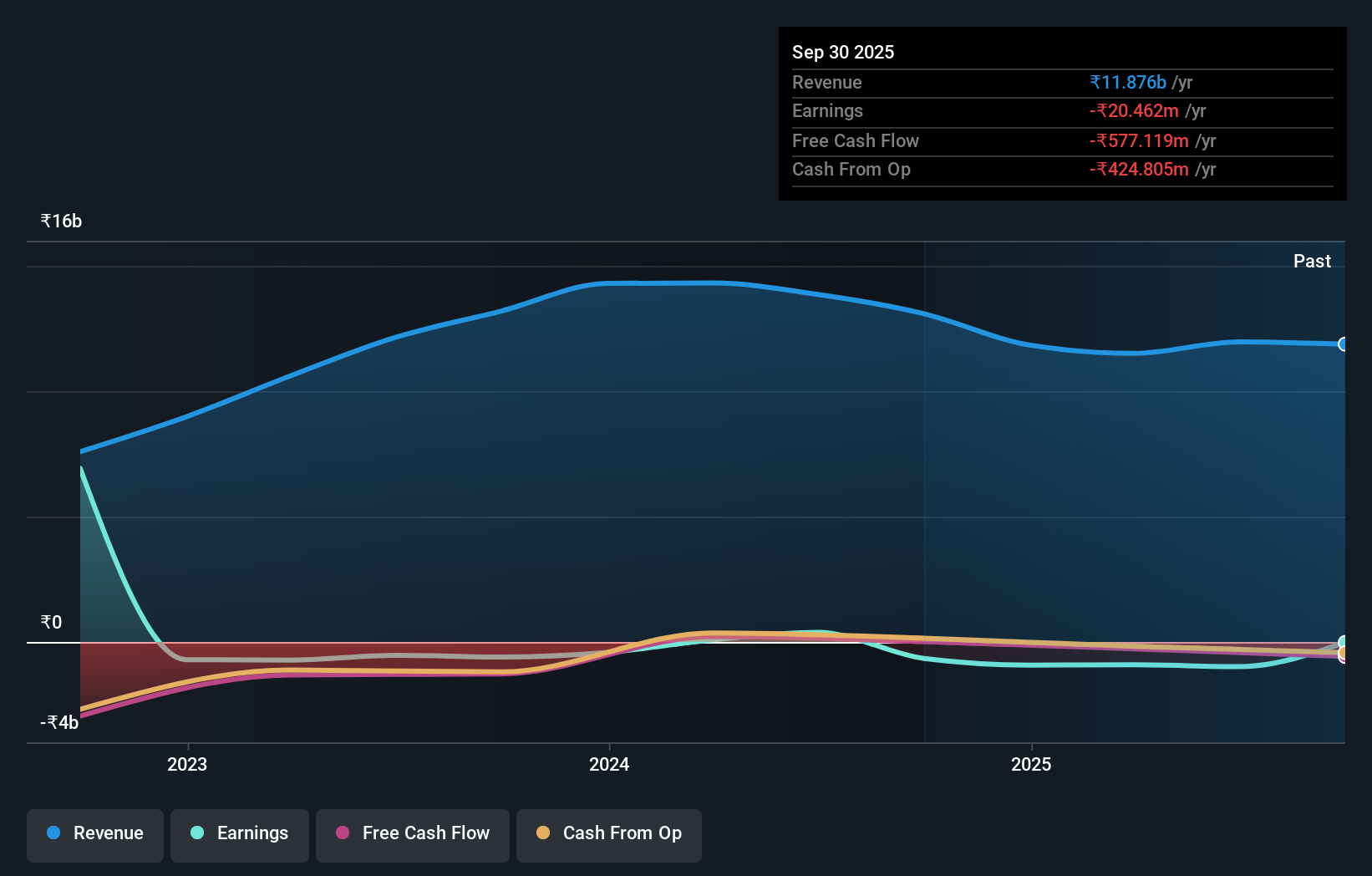Switch to the Past section of chart
1372x876 pixels.
(x=1312, y=261)
